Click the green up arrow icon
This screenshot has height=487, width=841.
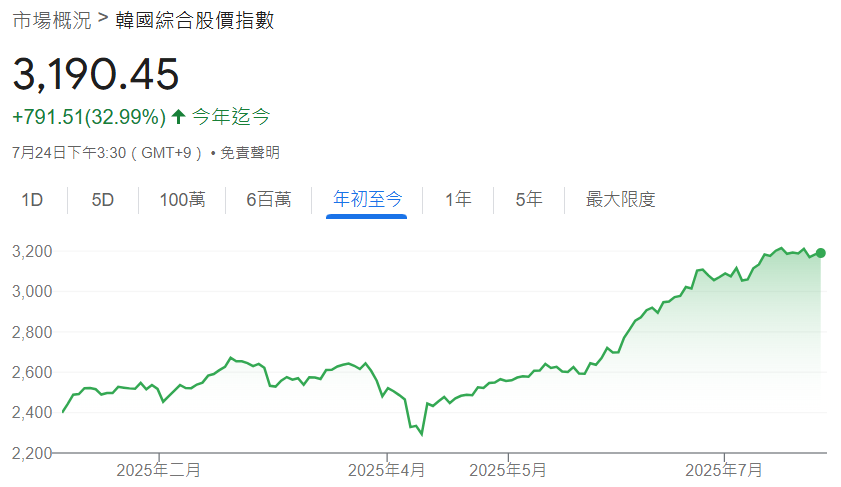179,116
